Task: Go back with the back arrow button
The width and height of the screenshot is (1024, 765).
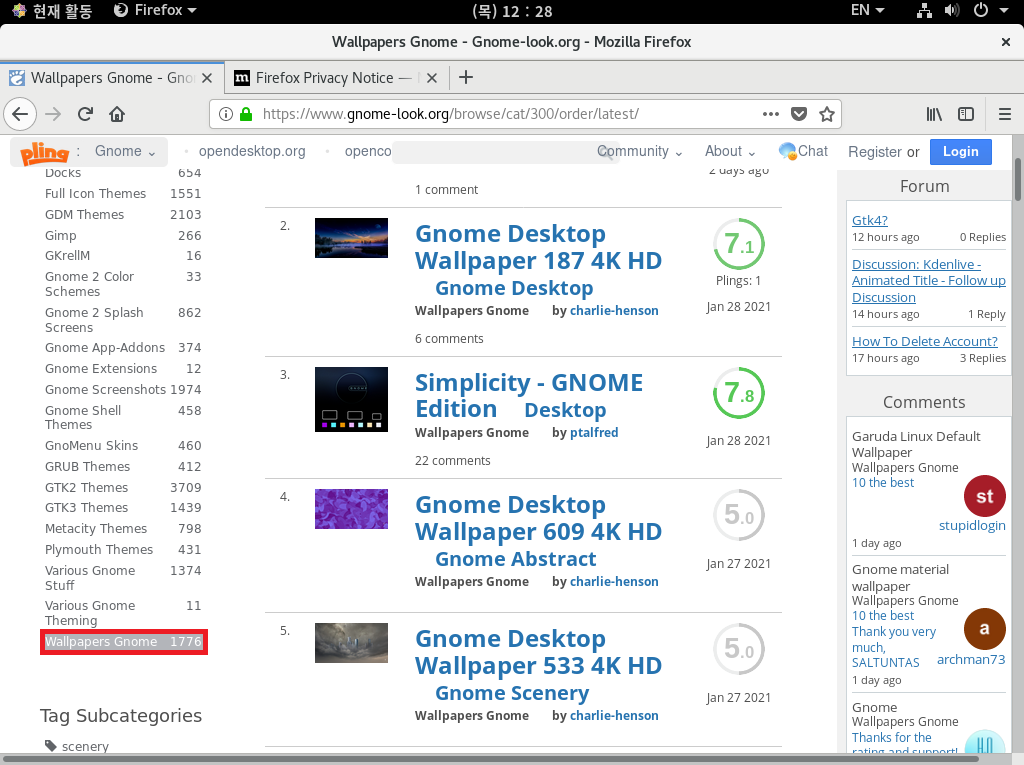Action: [20, 114]
